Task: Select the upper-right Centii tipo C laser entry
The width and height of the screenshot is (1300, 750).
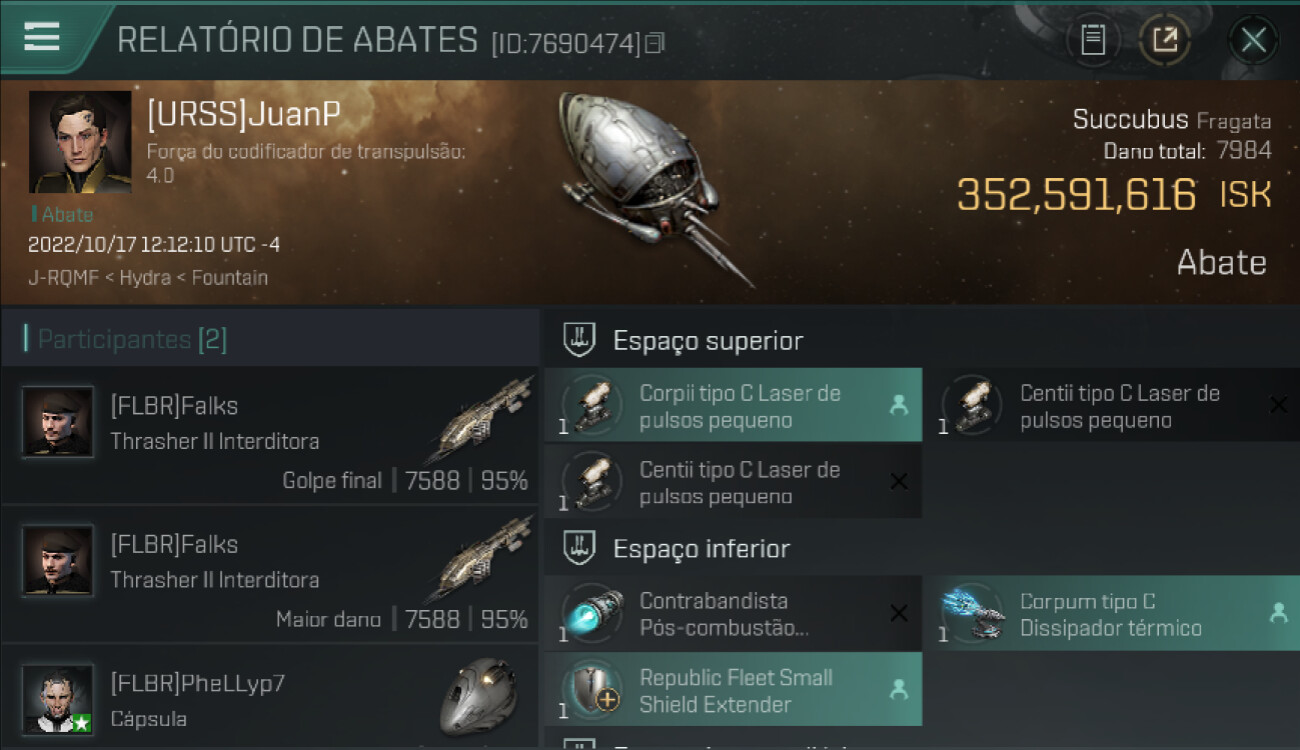Action: (x=1112, y=405)
